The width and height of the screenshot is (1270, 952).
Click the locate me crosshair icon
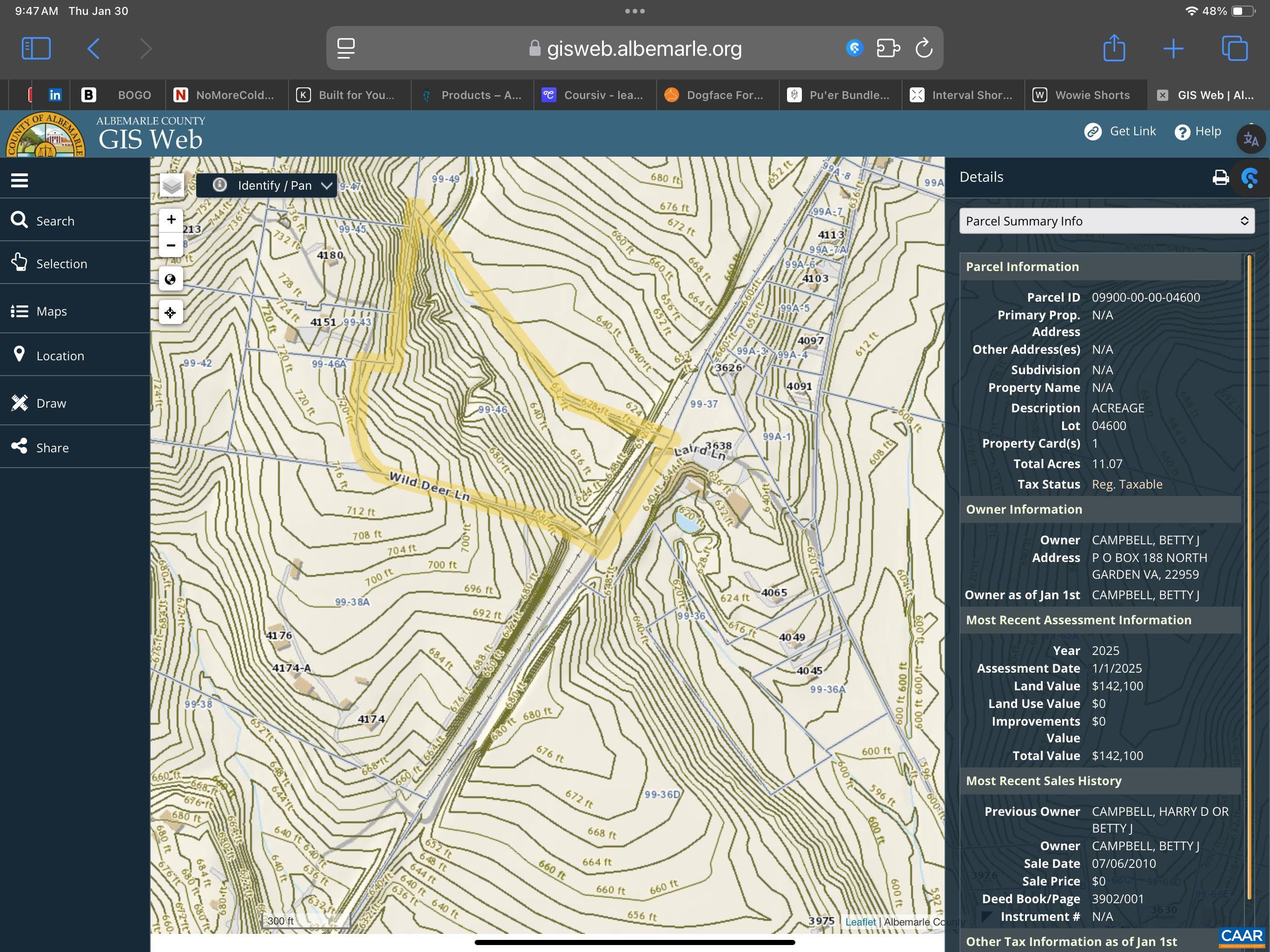[171, 313]
